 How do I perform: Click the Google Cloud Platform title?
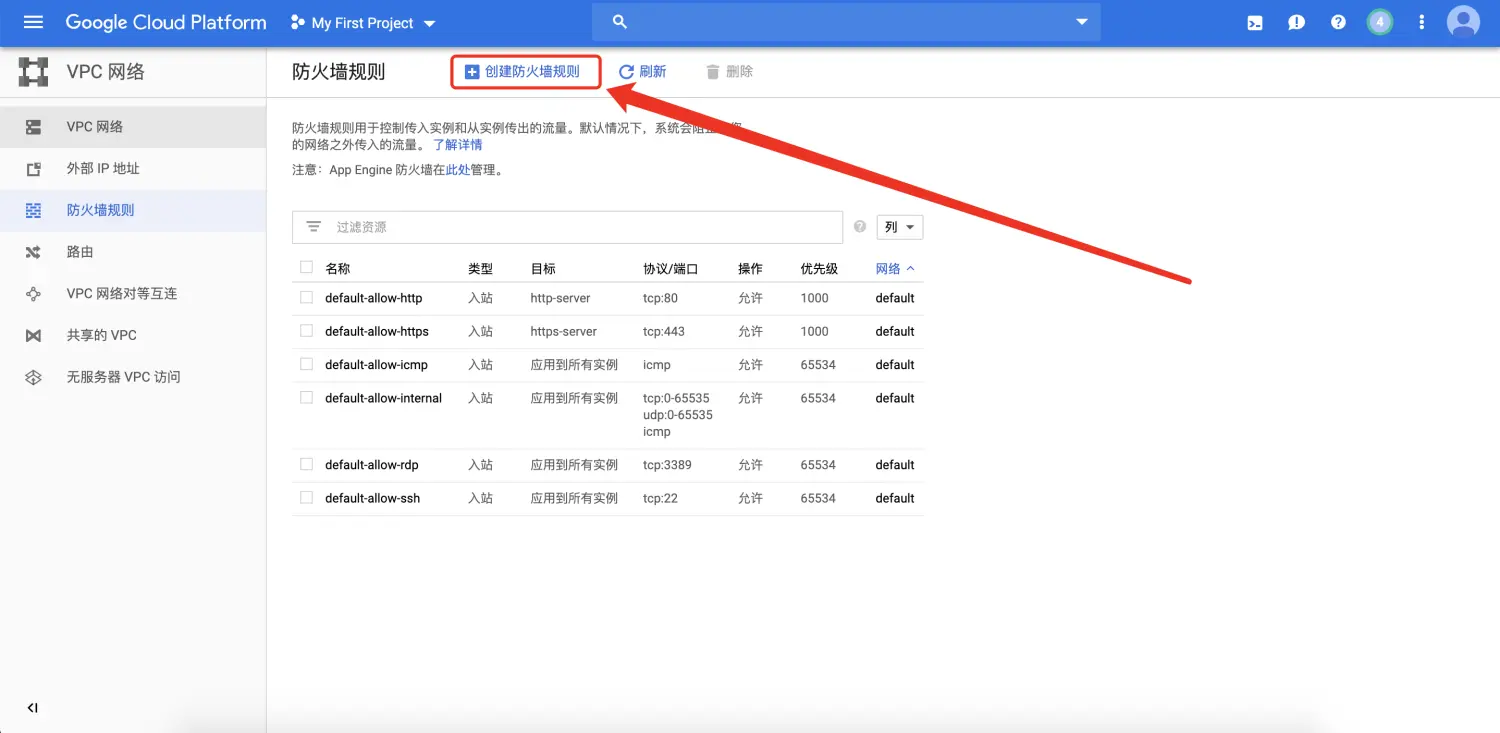tap(166, 22)
